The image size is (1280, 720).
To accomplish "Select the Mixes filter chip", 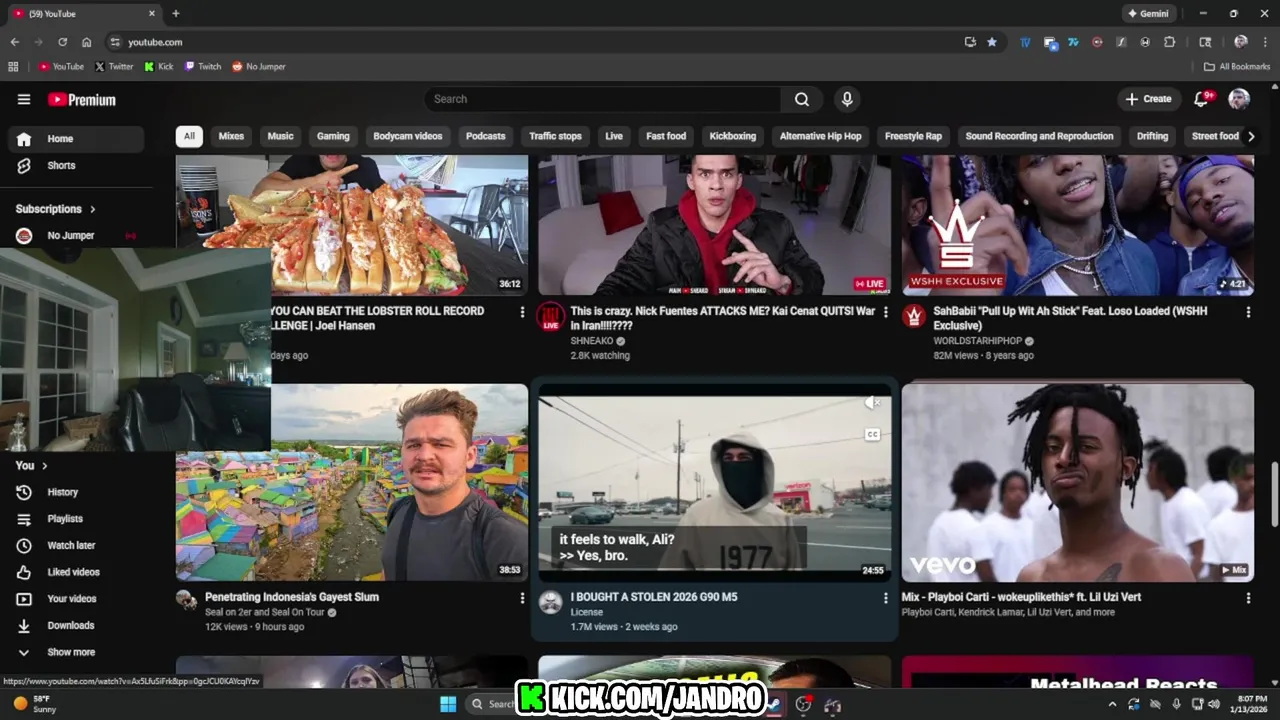I will pyautogui.click(x=231, y=136).
